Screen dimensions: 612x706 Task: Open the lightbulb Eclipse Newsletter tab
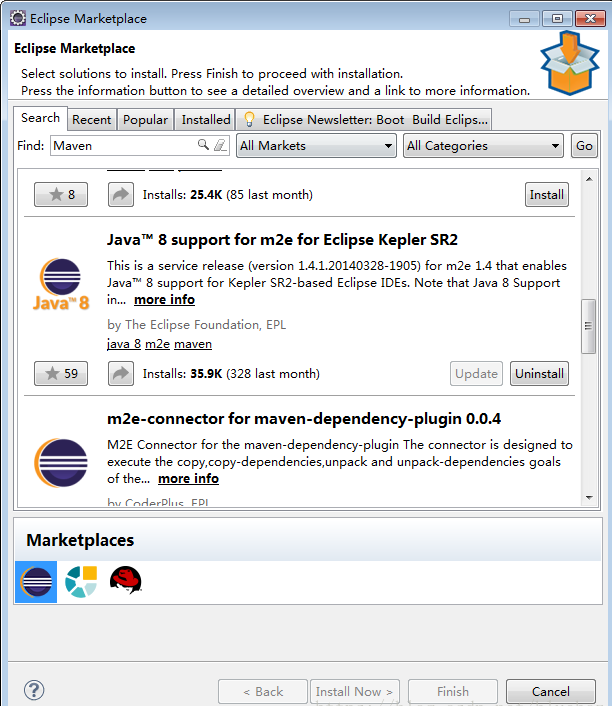click(x=363, y=120)
